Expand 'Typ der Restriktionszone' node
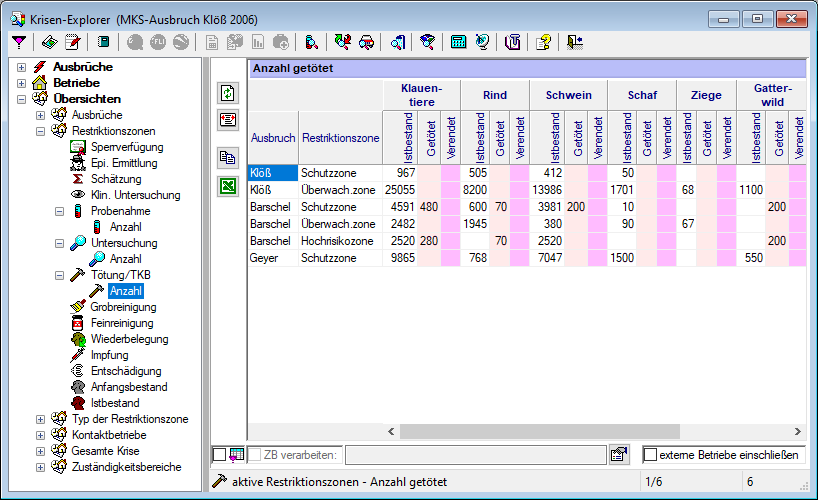 40,420
